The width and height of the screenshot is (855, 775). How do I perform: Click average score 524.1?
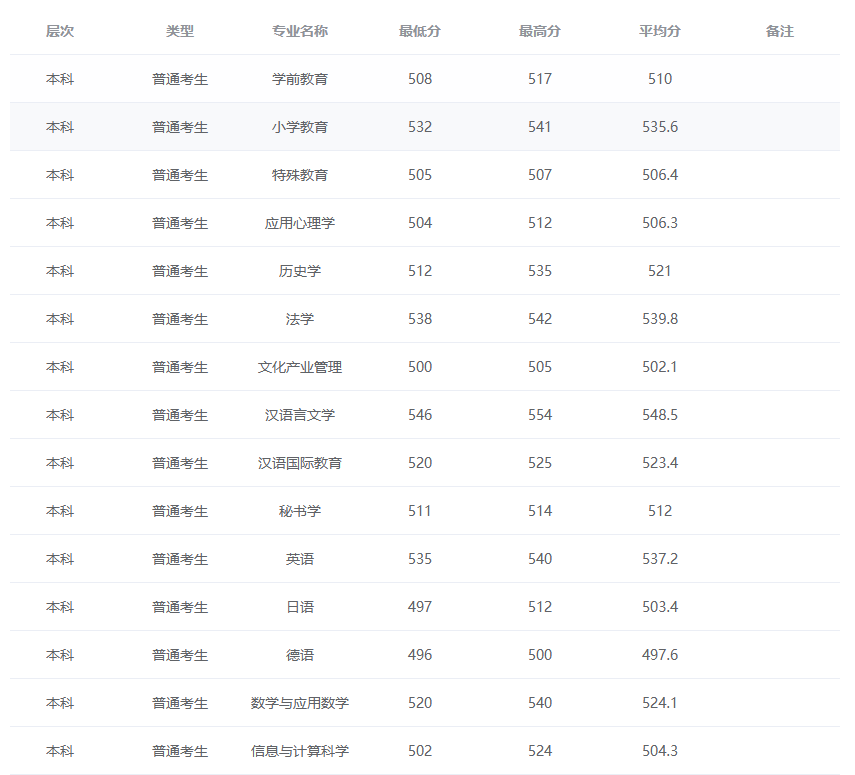[x=660, y=703]
